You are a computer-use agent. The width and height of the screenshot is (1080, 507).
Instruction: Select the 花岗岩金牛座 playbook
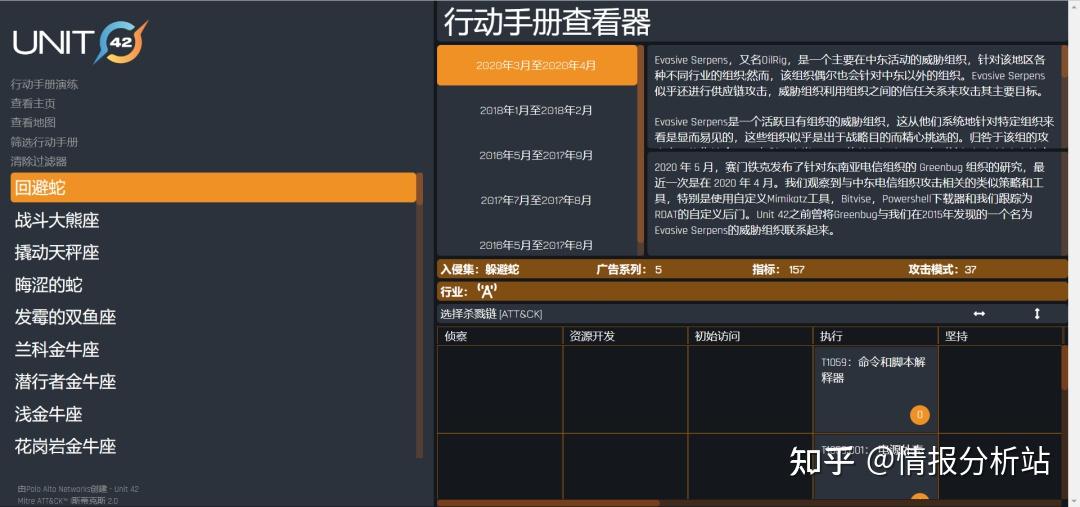[213, 446]
